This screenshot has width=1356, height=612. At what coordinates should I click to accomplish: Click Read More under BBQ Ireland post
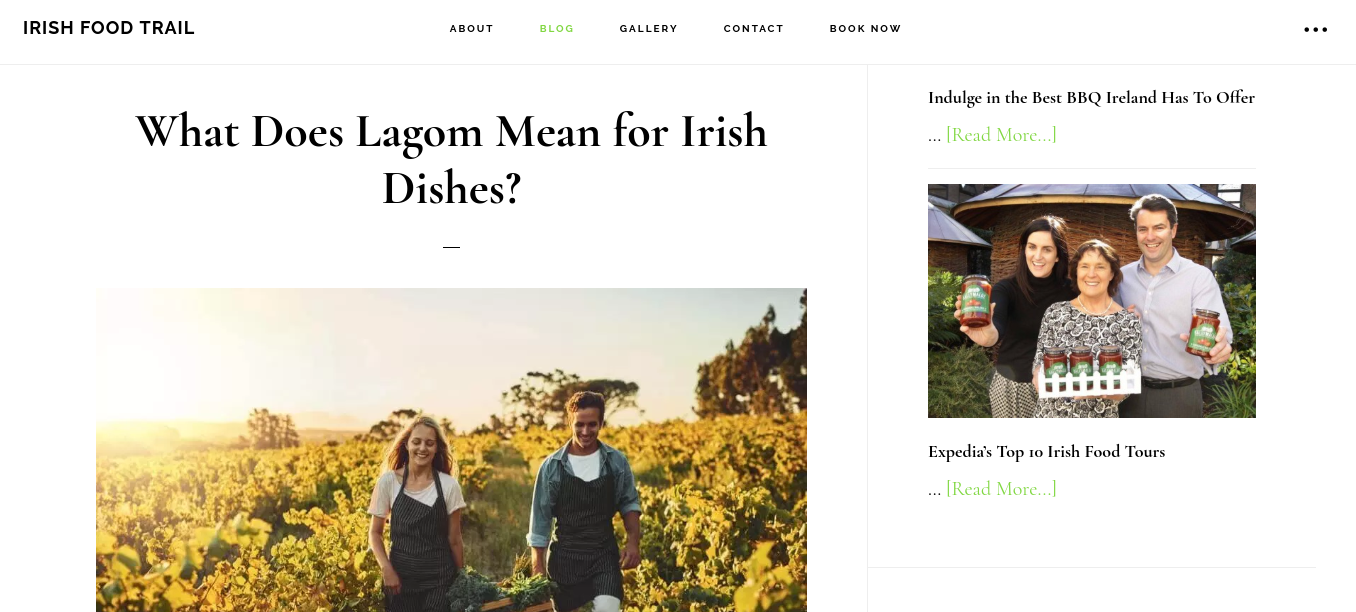click(1001, 134)
